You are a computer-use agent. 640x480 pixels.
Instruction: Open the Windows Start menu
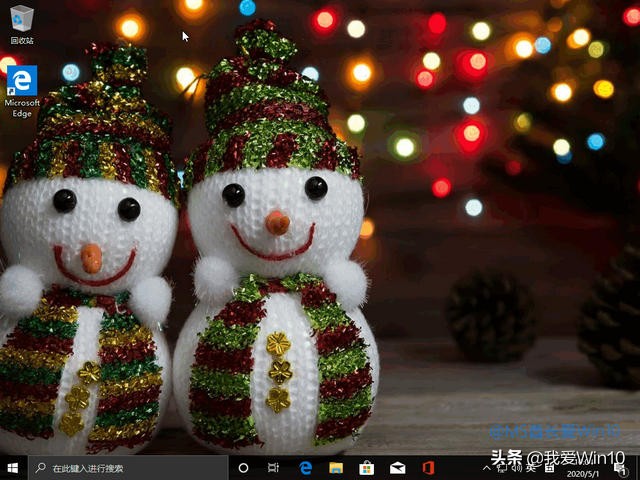tap(13, 468)
